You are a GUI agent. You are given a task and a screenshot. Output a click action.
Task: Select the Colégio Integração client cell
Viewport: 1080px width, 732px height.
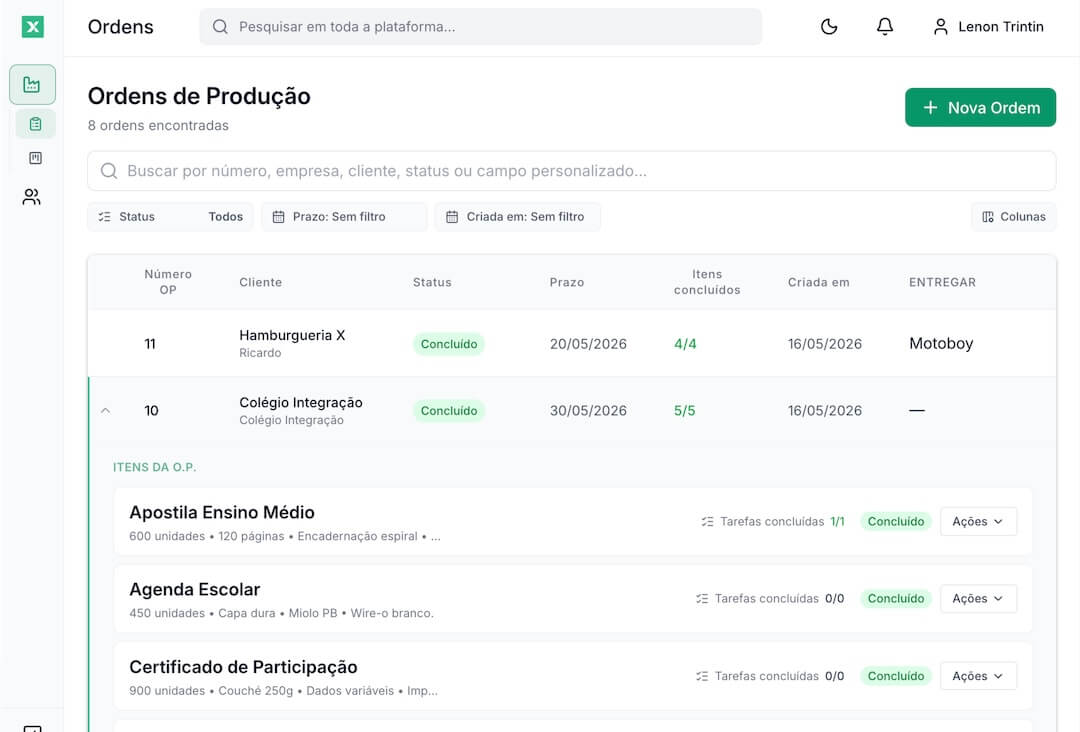[x=300, y=410]
